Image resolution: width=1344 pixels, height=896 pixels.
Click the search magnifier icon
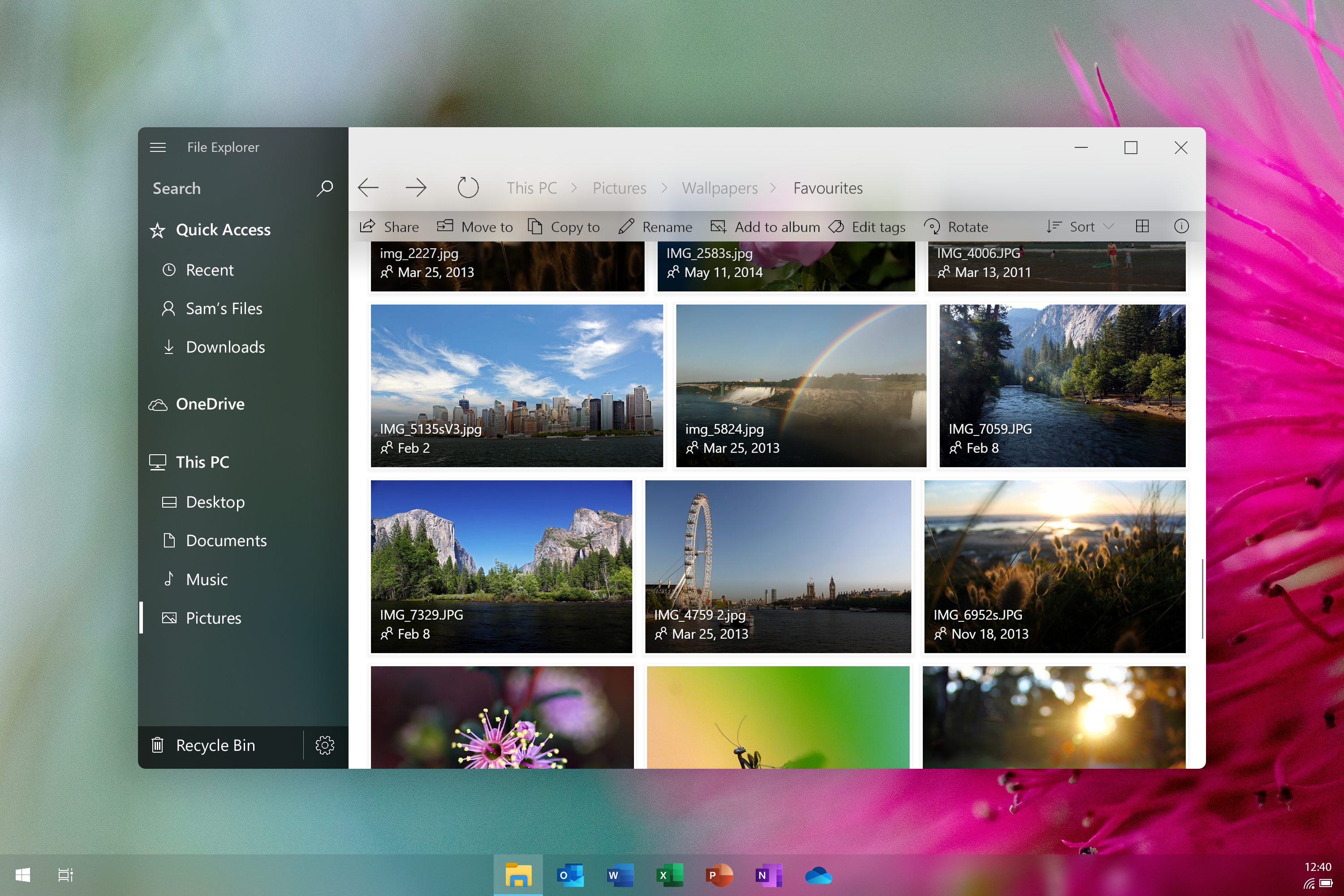(x=324, y=188)
